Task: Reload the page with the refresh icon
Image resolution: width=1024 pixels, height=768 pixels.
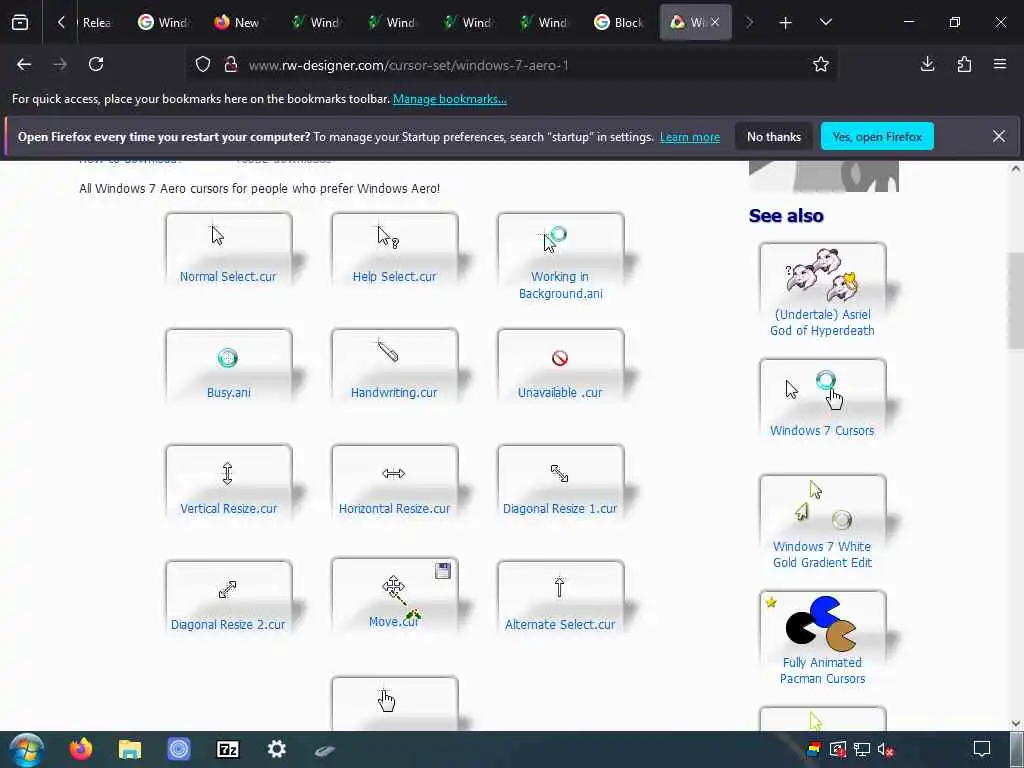Action: pyautogui.click(x=96, y=64)
